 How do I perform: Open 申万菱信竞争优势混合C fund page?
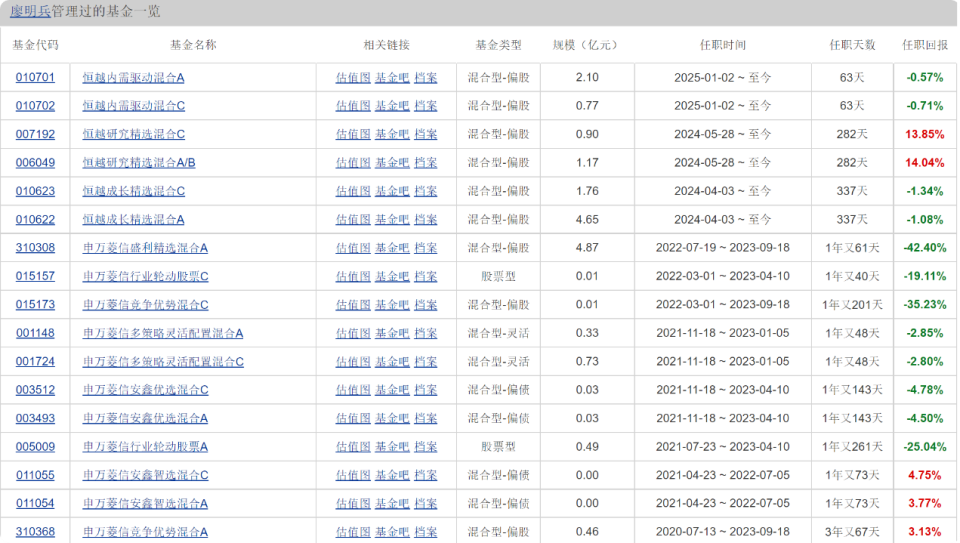click(x=145, y=305)
